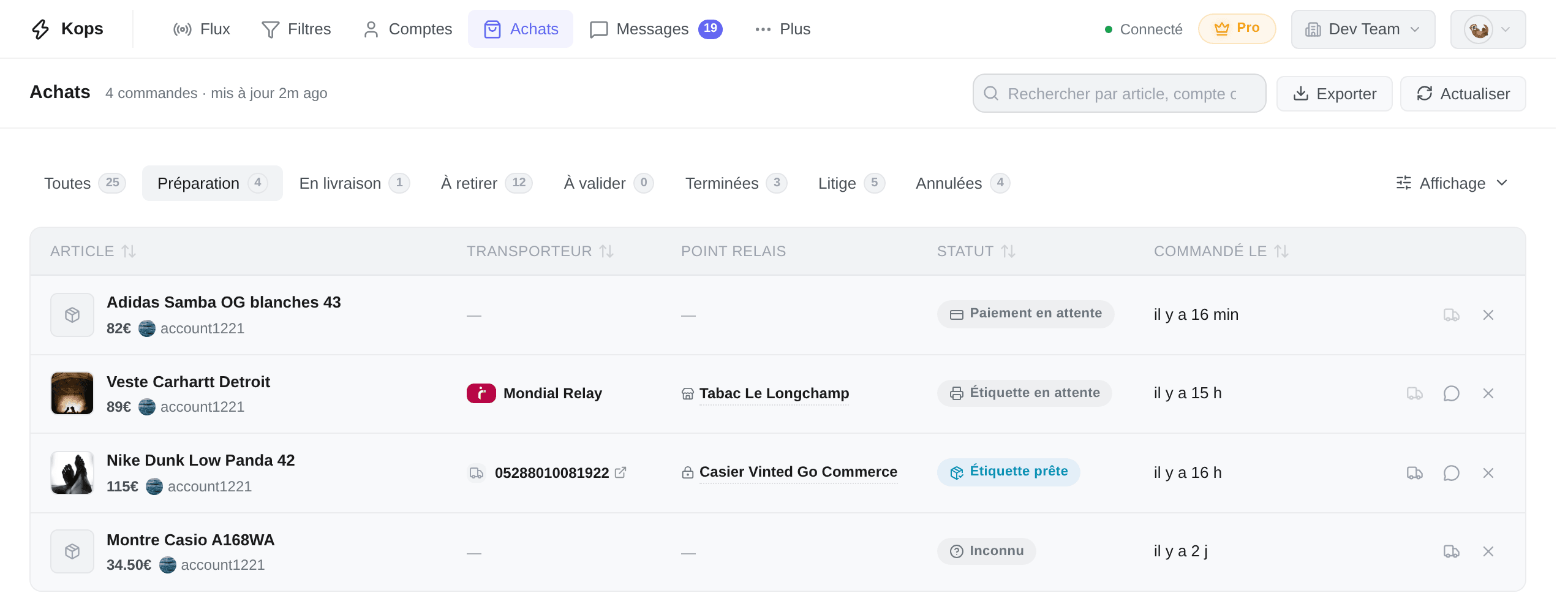Click the Connecté status indicator
Image resolution: width=1568 pixels, height=609 pixels.
point(1144,29)
